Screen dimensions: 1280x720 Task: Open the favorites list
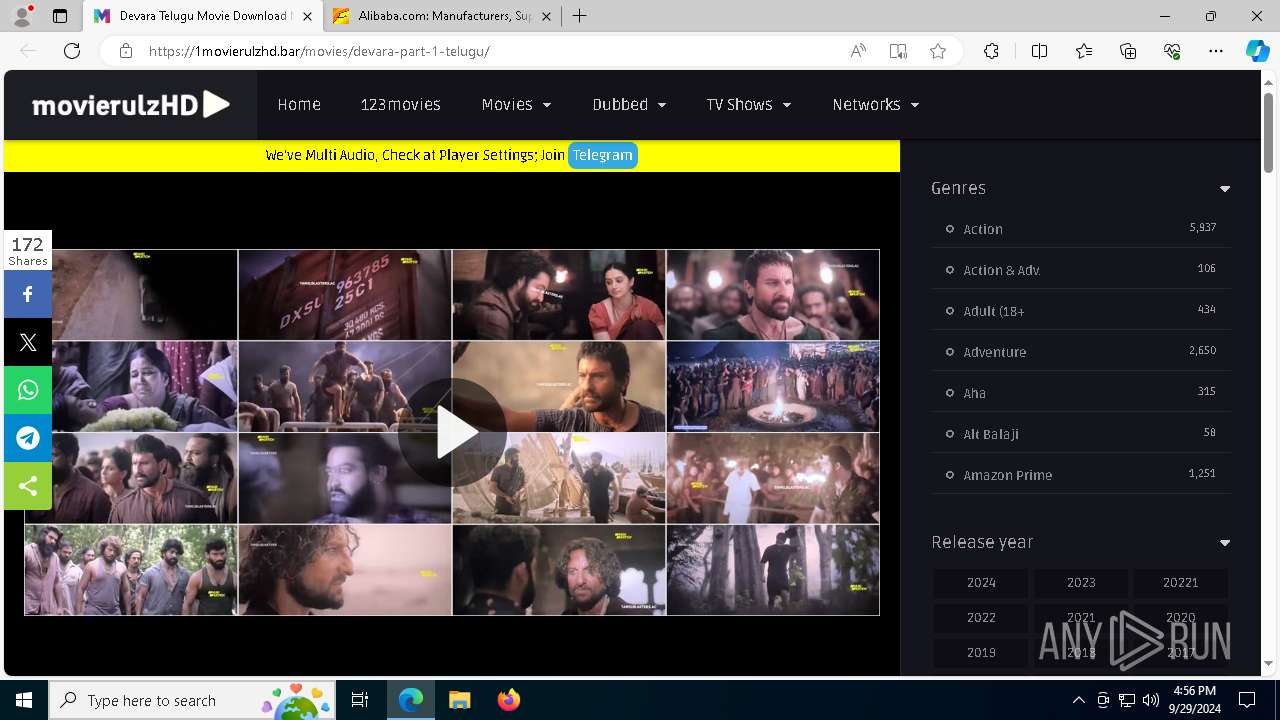coord(1084,51)
